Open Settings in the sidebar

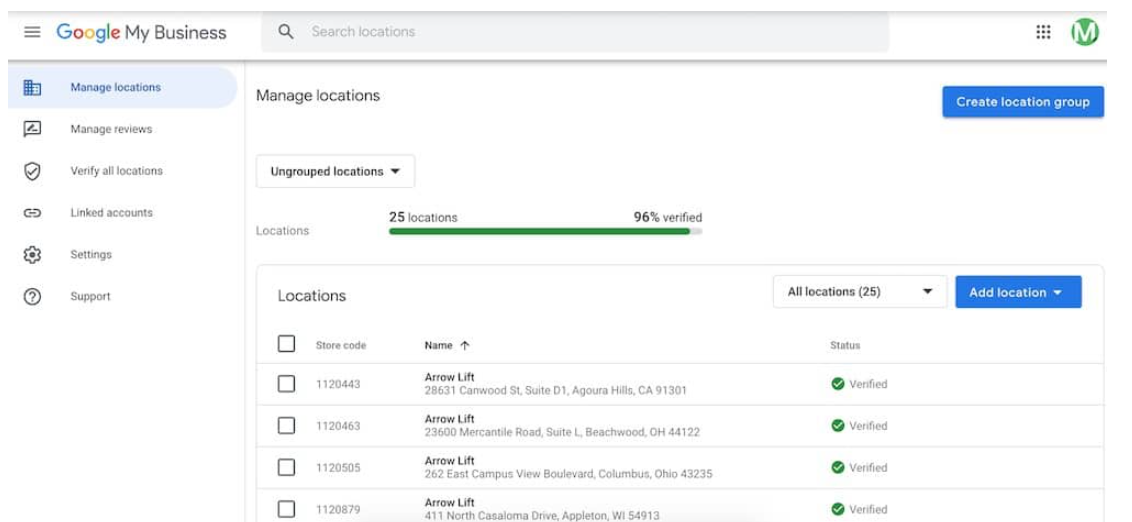(x=91, y=255)
